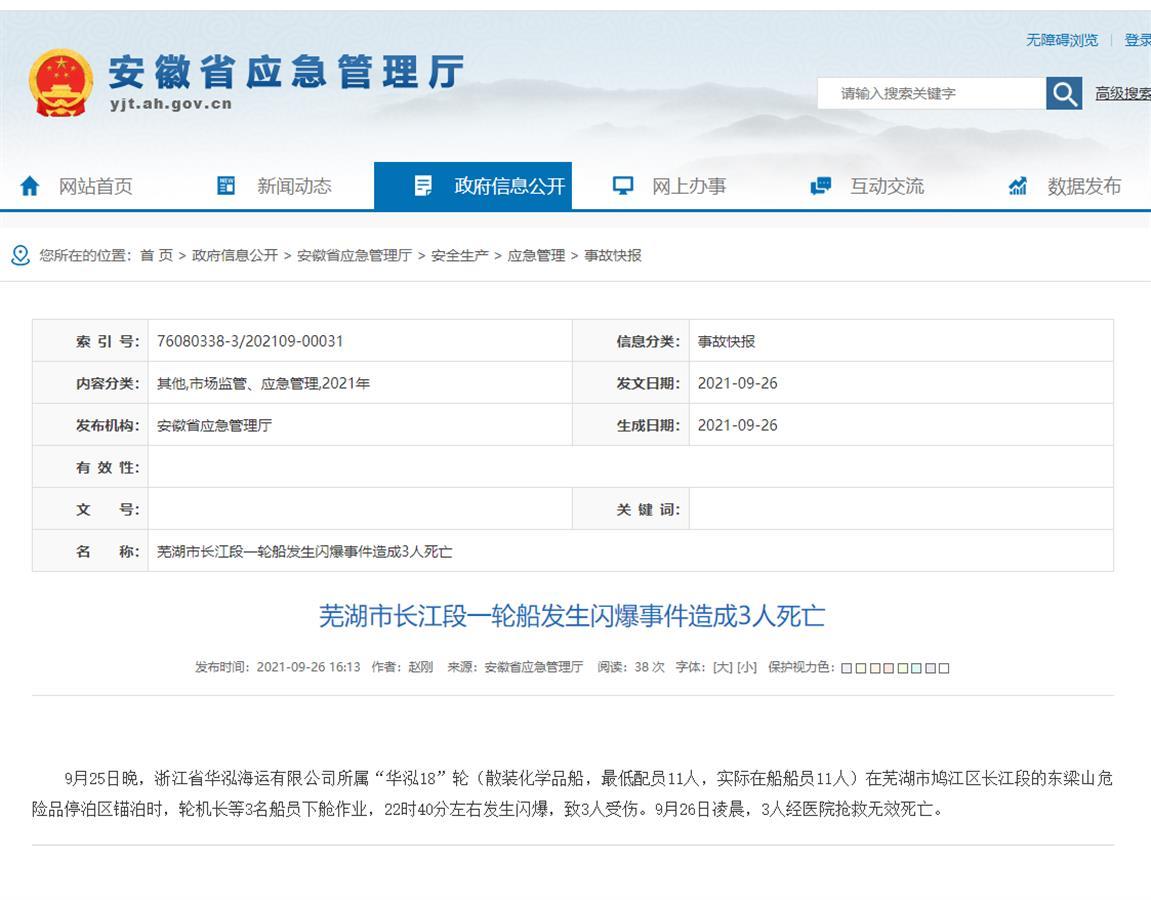The height and width of the screenshot is (900, 1151).
Task: Open the 高级搜索 advanced search link
Action: [1122, 94]
